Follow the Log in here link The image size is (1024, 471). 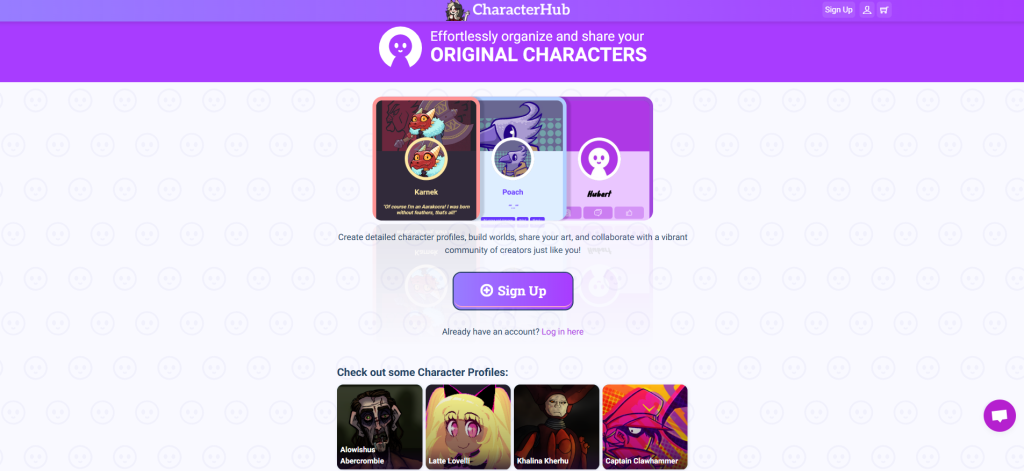click(562, 332)
